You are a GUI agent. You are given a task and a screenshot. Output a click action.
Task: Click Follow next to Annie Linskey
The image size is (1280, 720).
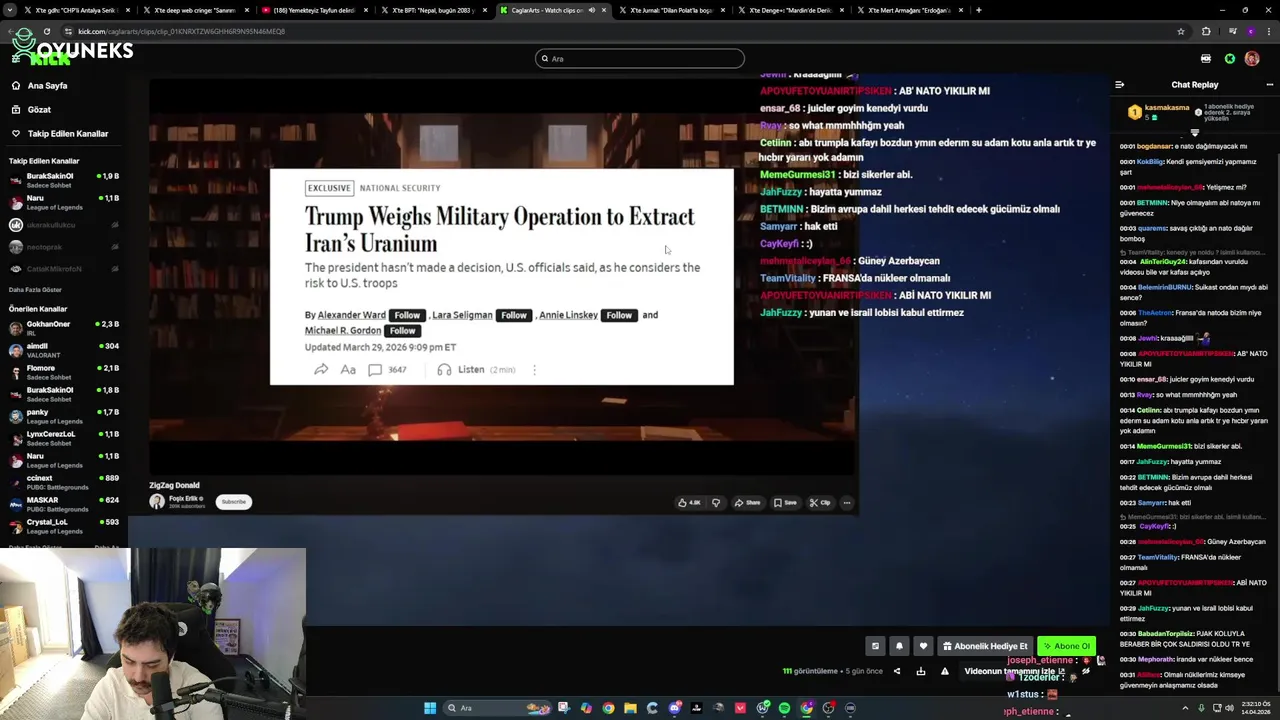click(x=619, y=315)
